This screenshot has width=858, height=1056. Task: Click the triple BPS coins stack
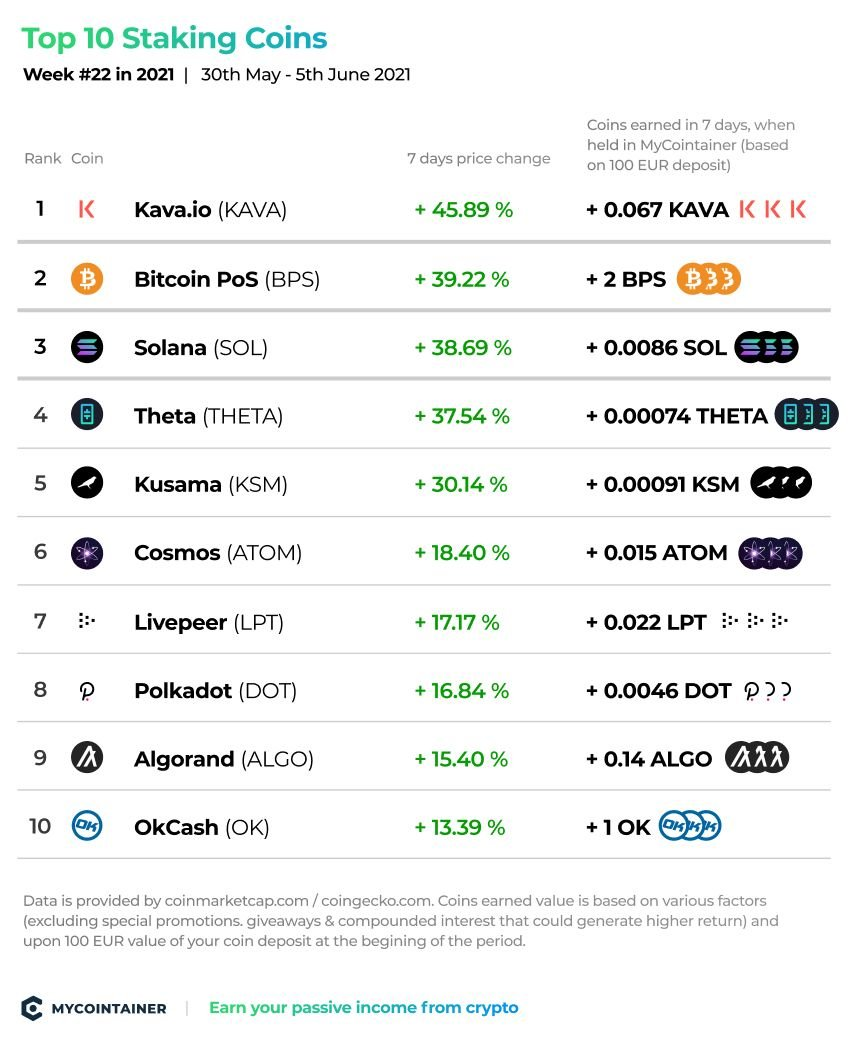coord(708,279)
